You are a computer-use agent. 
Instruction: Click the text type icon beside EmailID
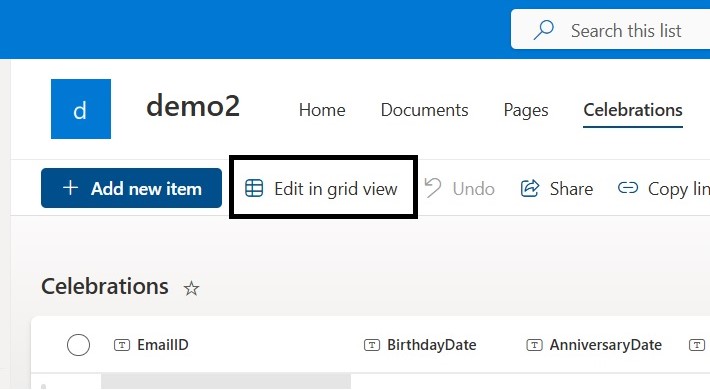pos(122,345)
